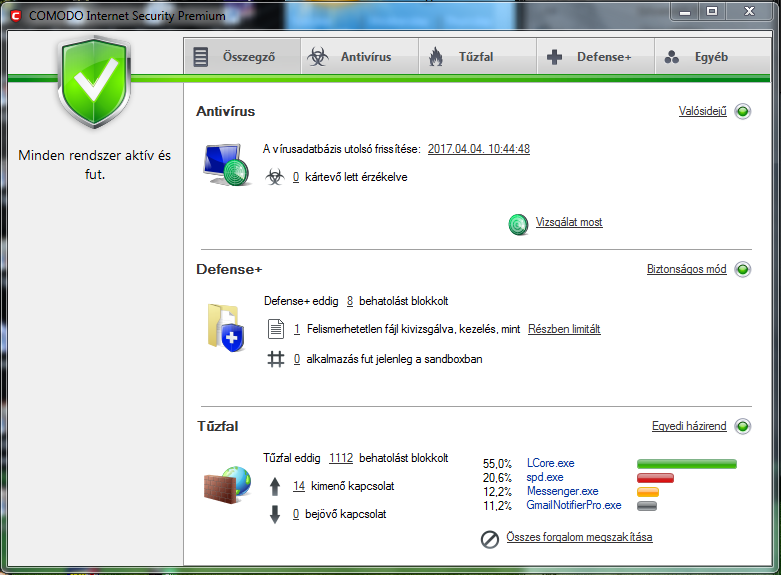The height and width of the screenshot is (575, 781).
Task: Click the antivirus monitor radar icon
Action: click(227, 165)
